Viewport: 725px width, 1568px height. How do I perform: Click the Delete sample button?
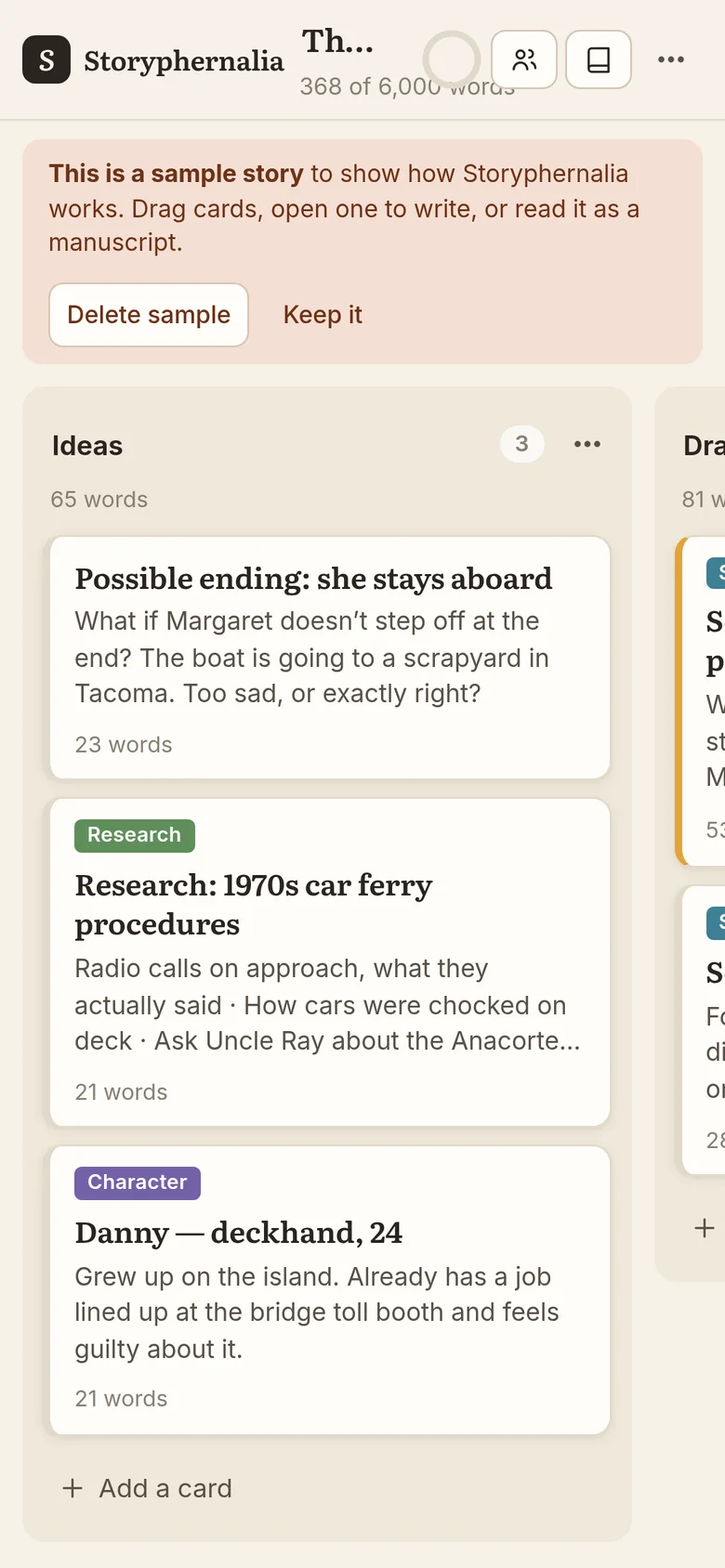point(149,315)
